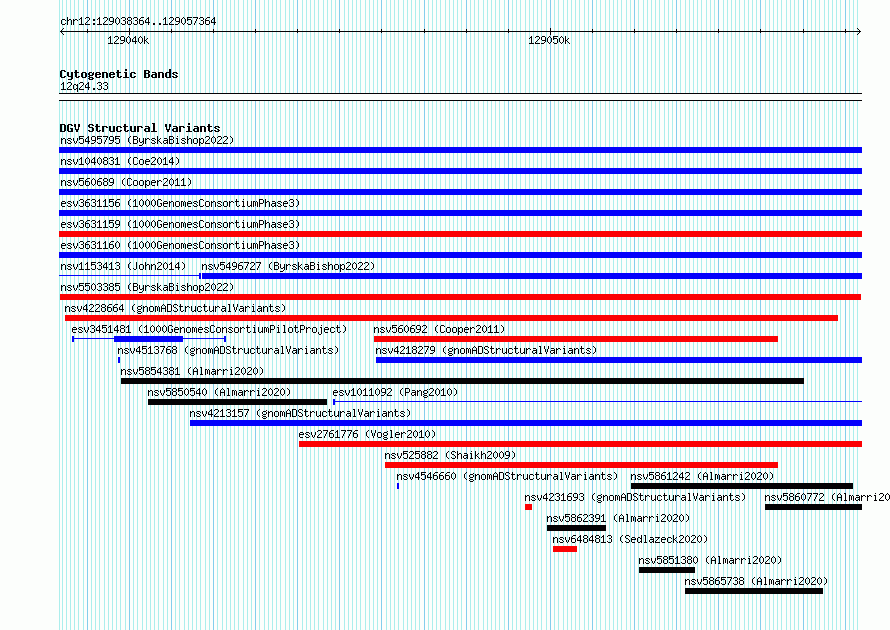Click the nsv5862391 (Almarri2020) label

click(x=618, y=518)
